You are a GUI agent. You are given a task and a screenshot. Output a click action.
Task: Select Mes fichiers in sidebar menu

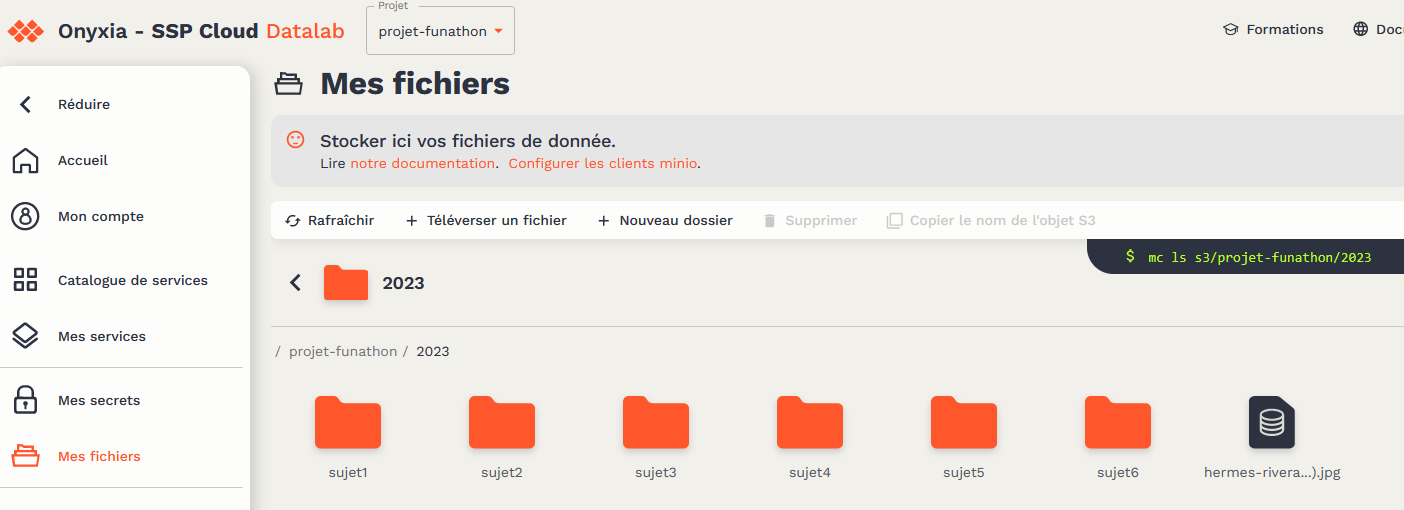tap(99, 456)
